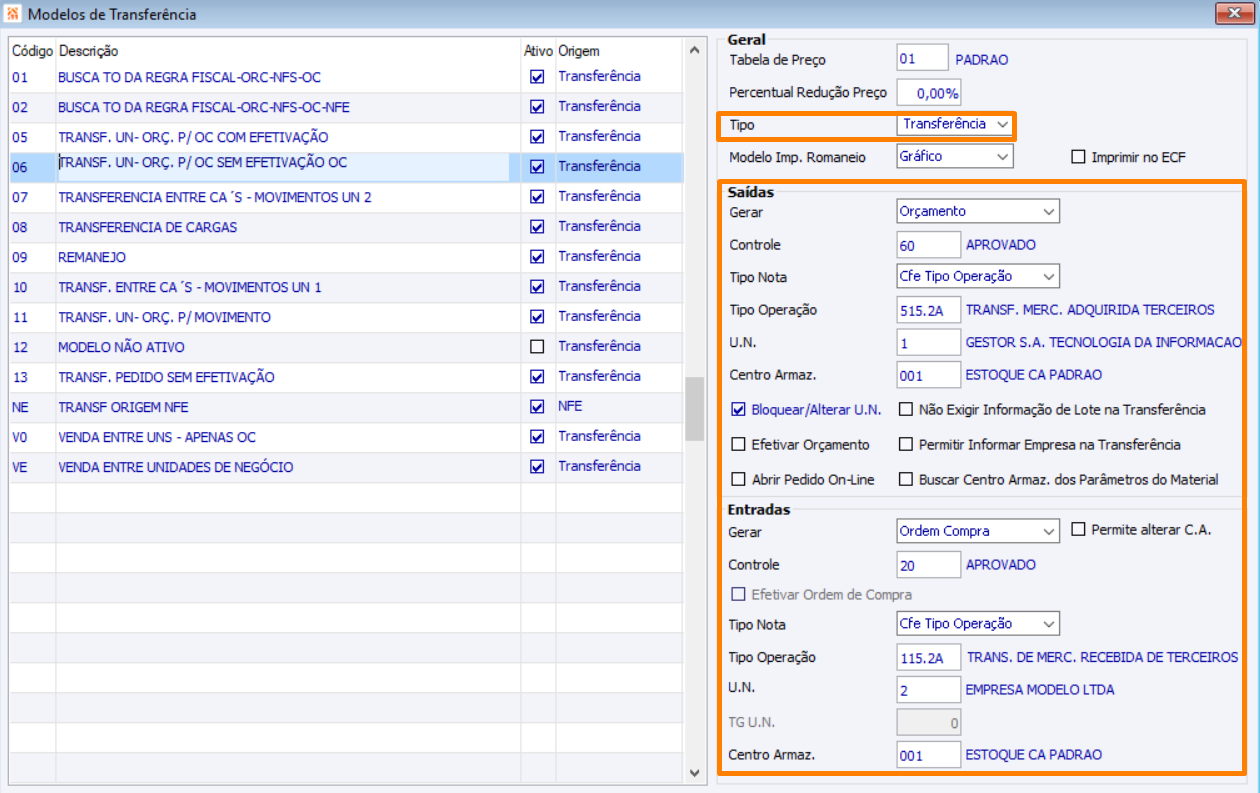Viewport: 1260px width, 793px height.
Task: Click Saídas Controle field with 60
Action: 928,244
